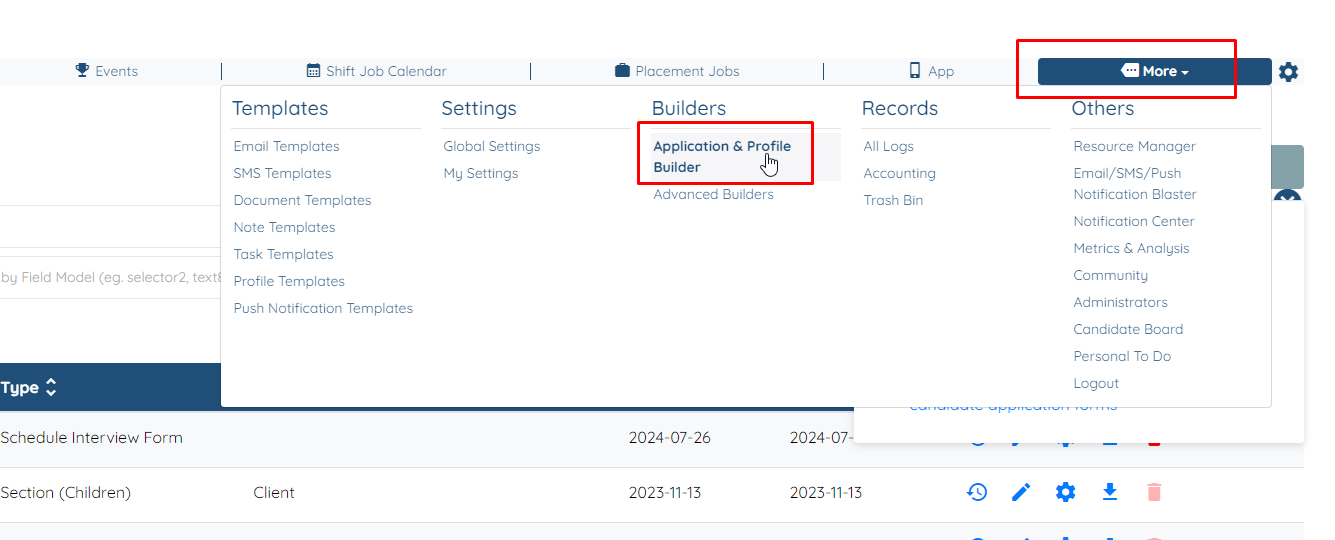Click the trash delete icon in Section (Children) row
Viewport: 1335px width, 540px height.
click(x=1154, y=492)
